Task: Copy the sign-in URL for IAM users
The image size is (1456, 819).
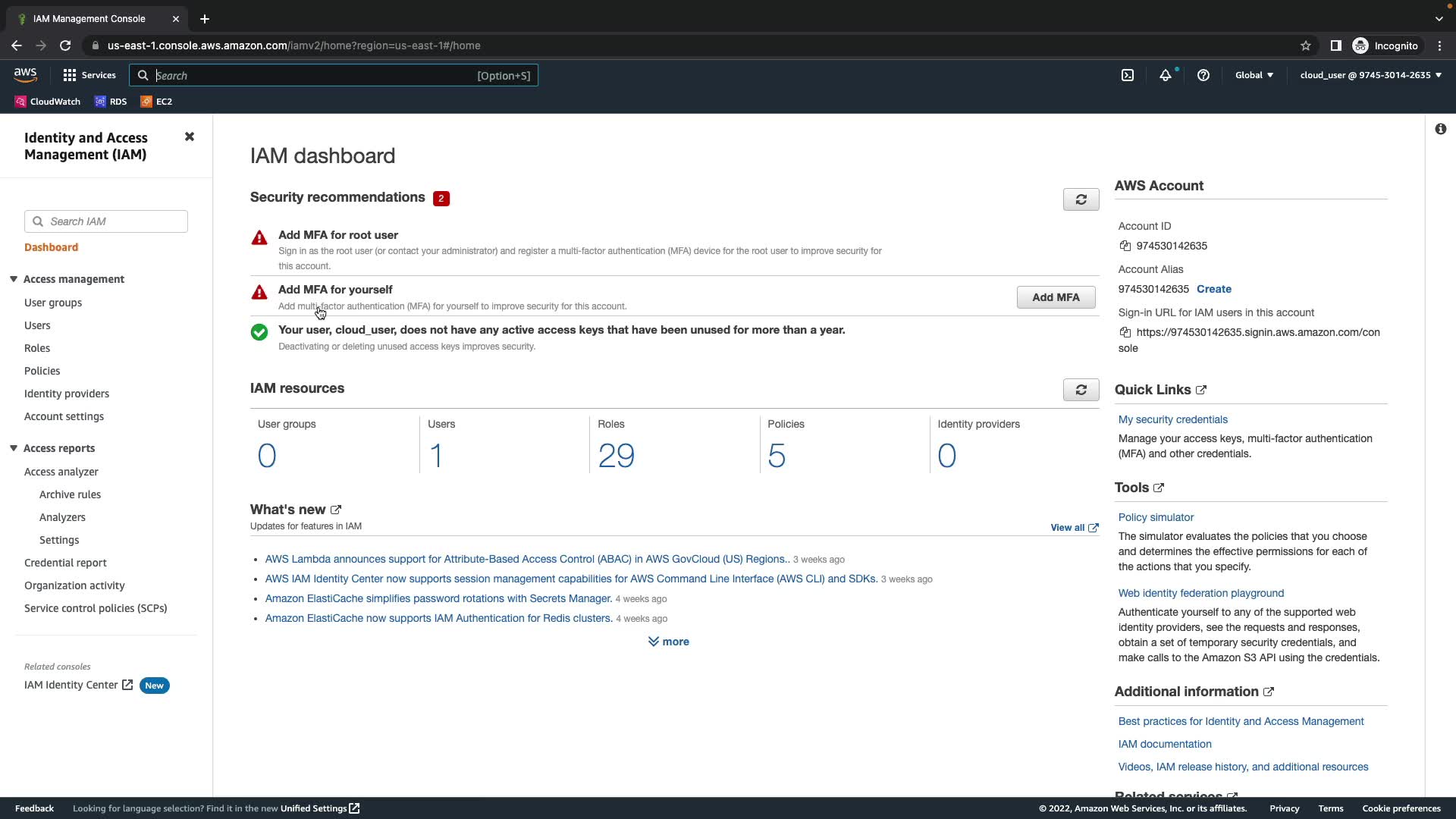Action: tap(1125, 332)
